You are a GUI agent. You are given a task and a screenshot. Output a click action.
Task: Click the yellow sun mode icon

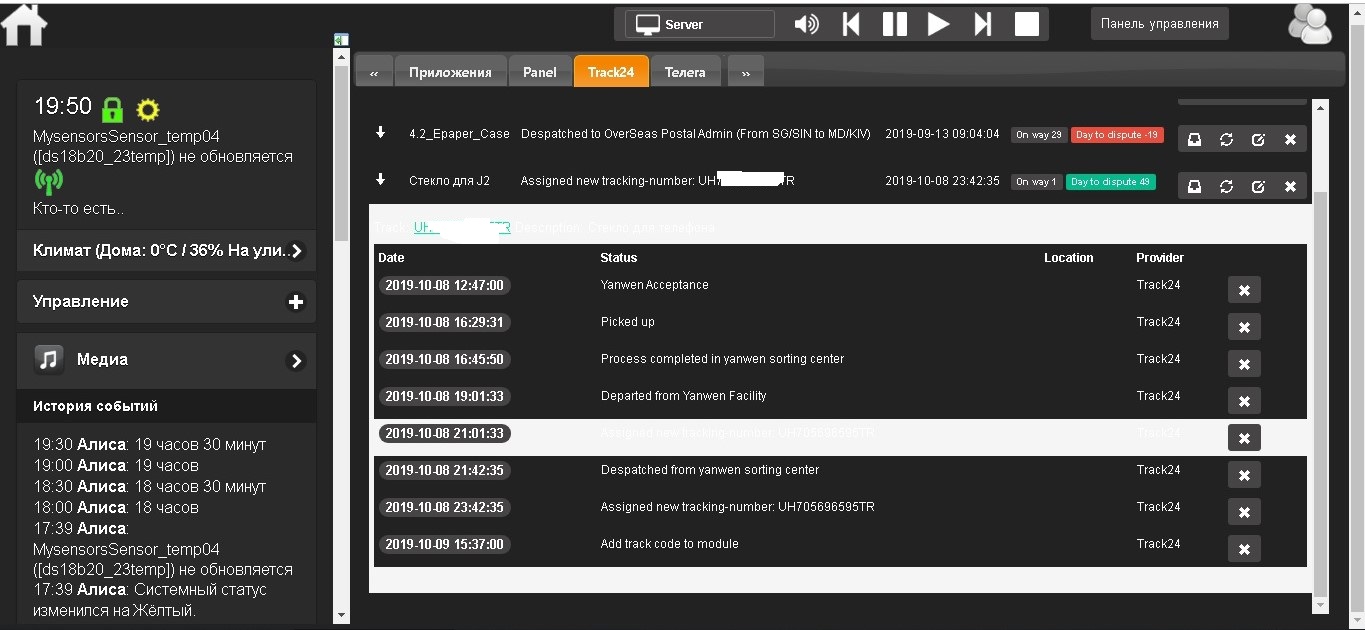pyautogui.click(x=148, y=109)
